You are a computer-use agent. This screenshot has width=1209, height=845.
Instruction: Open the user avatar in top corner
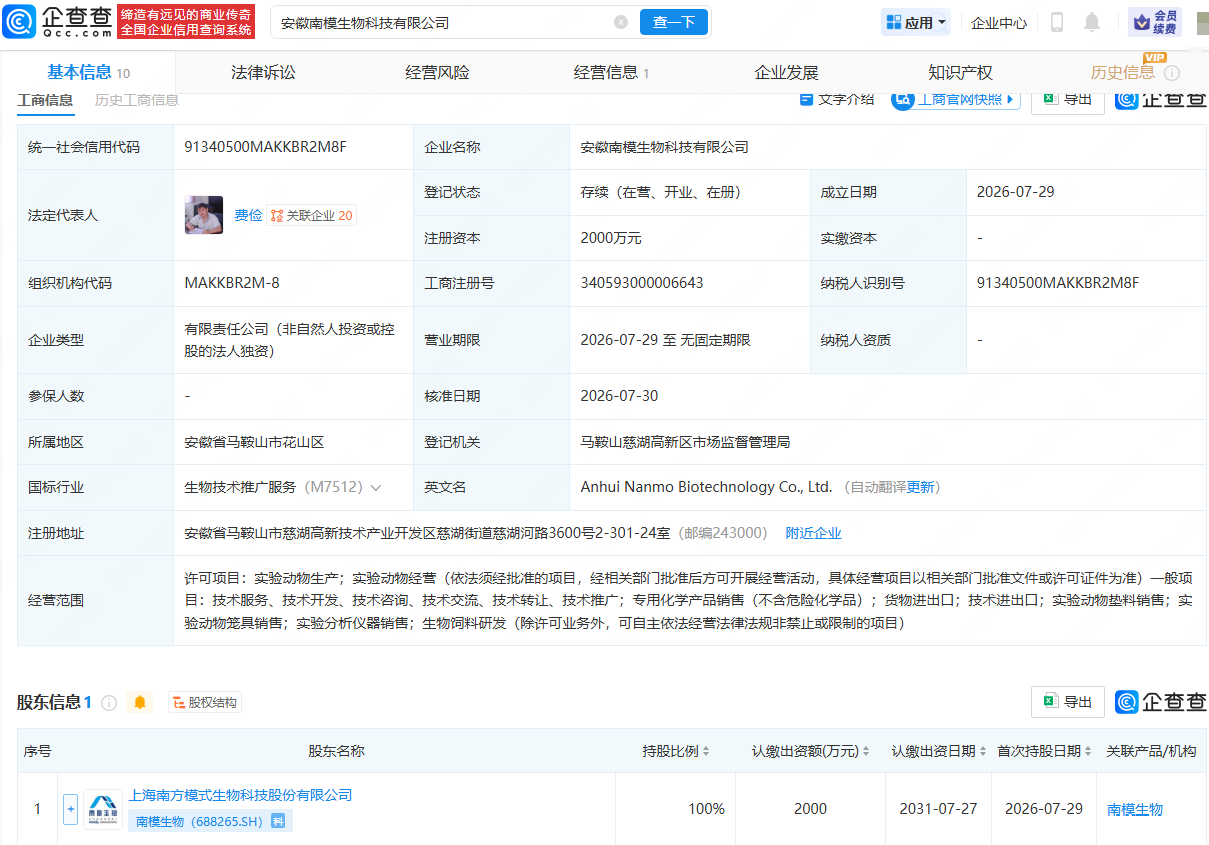click(1201, 22)
